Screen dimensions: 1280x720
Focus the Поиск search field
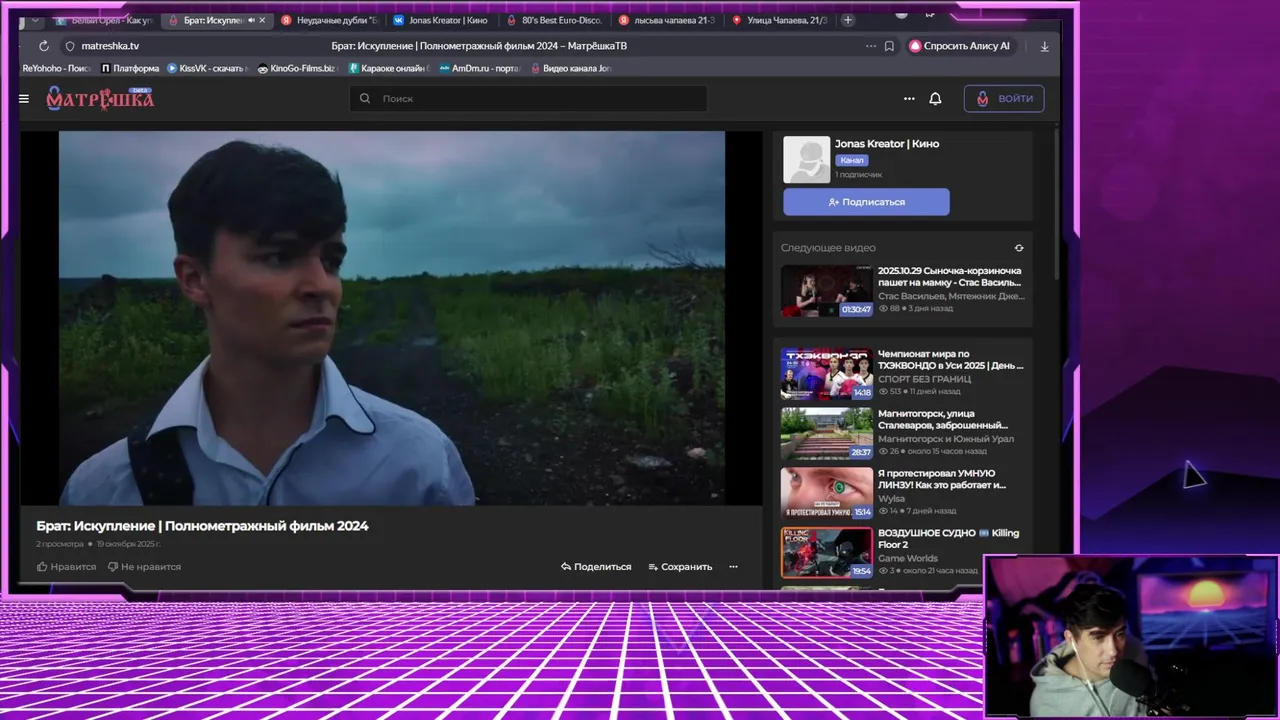tap(528, 99)
